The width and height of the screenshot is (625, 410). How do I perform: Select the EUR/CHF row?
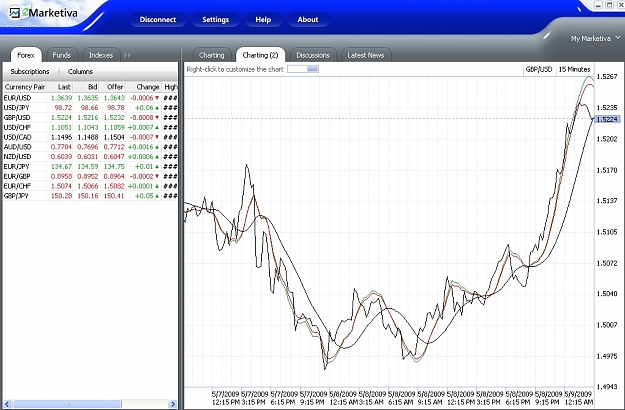[x=90, y=186]
